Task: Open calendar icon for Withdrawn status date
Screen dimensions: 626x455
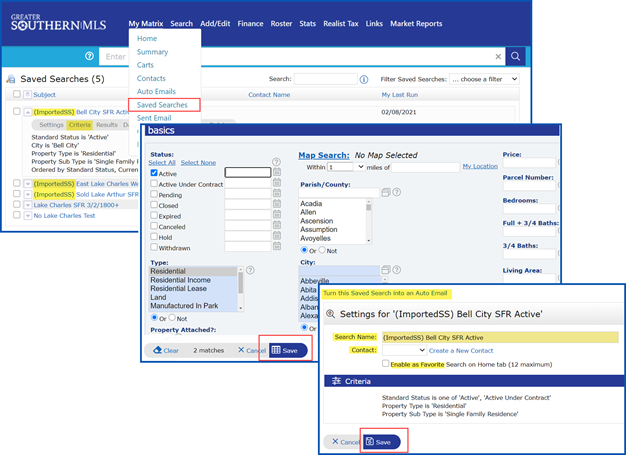Action: click(x=277, y=246)
